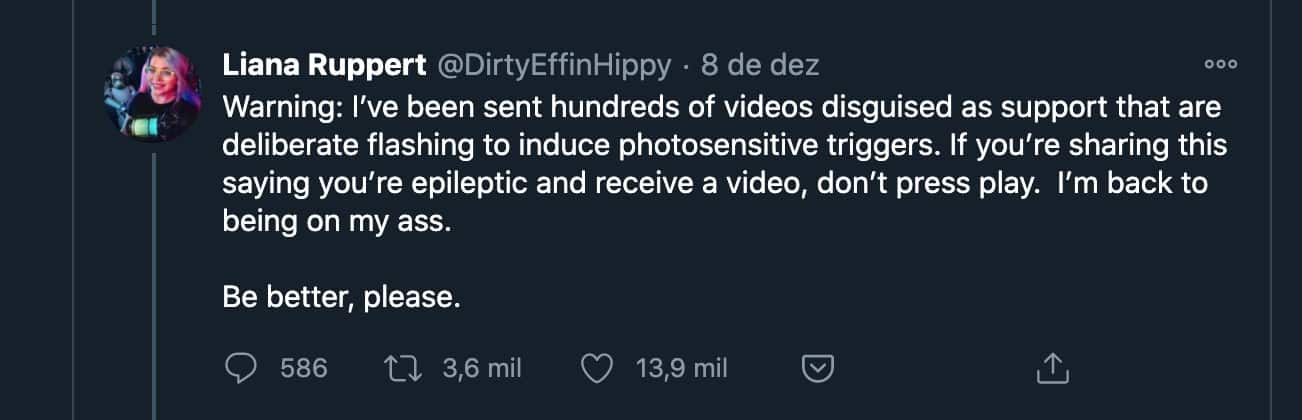Click the 13,9 mil likes count
Screen dimensions: 1302x420
point(681,369)
